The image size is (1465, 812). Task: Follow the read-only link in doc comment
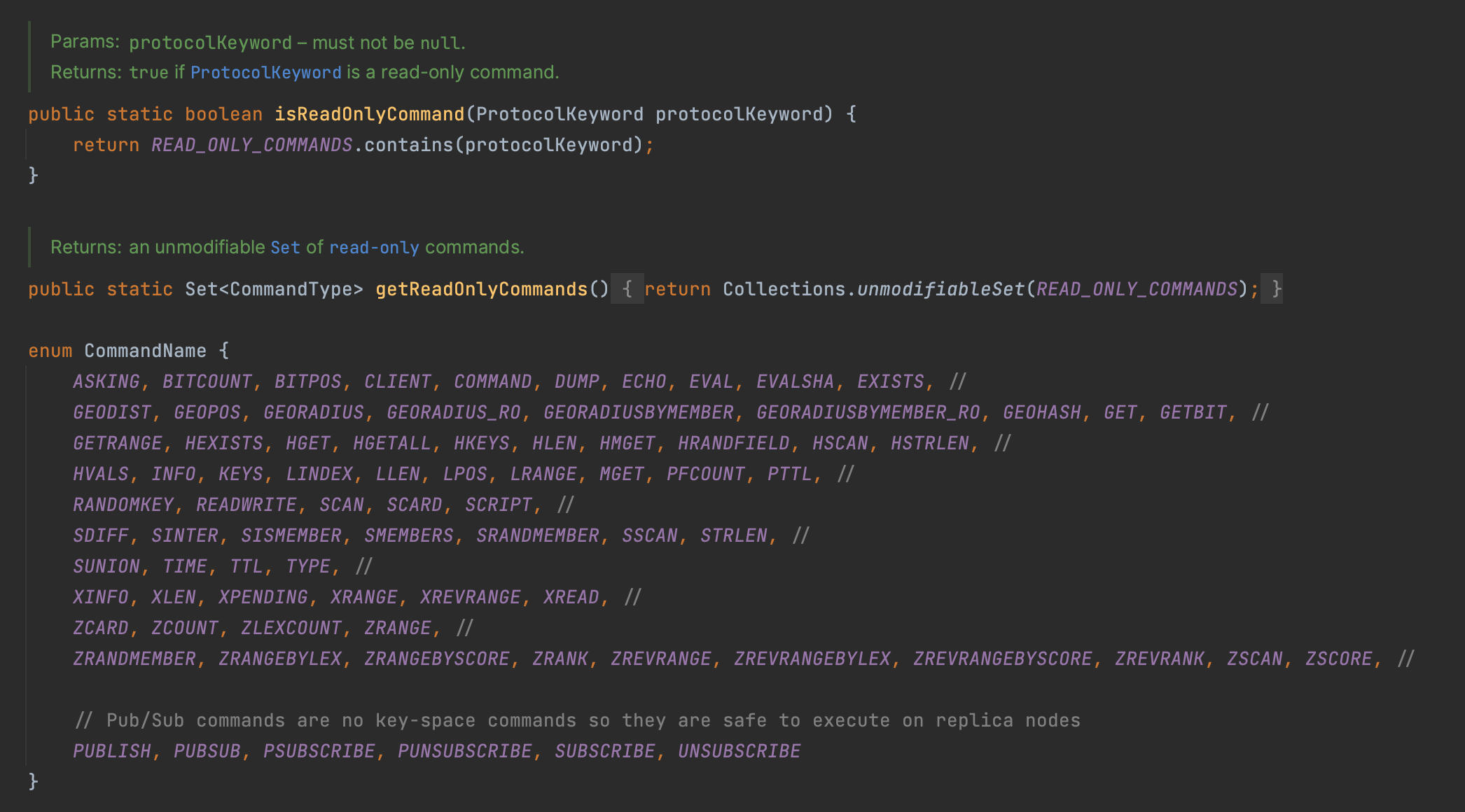coord(374,247)
